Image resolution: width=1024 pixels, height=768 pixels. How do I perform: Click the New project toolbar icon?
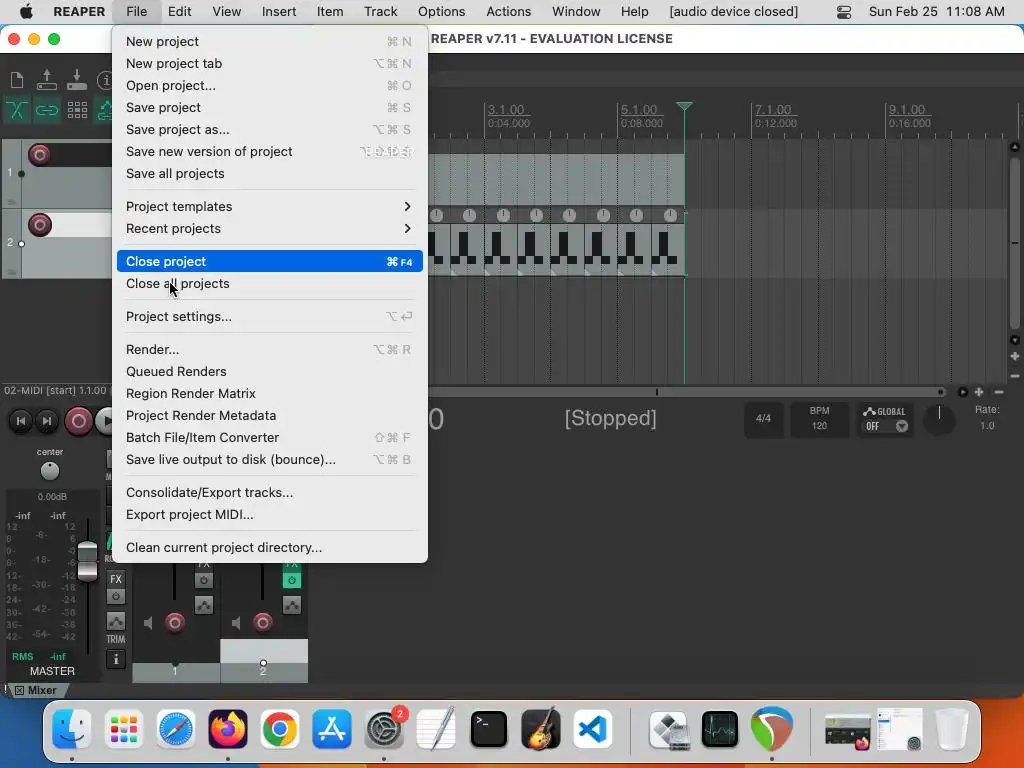[x=17, y=80]
